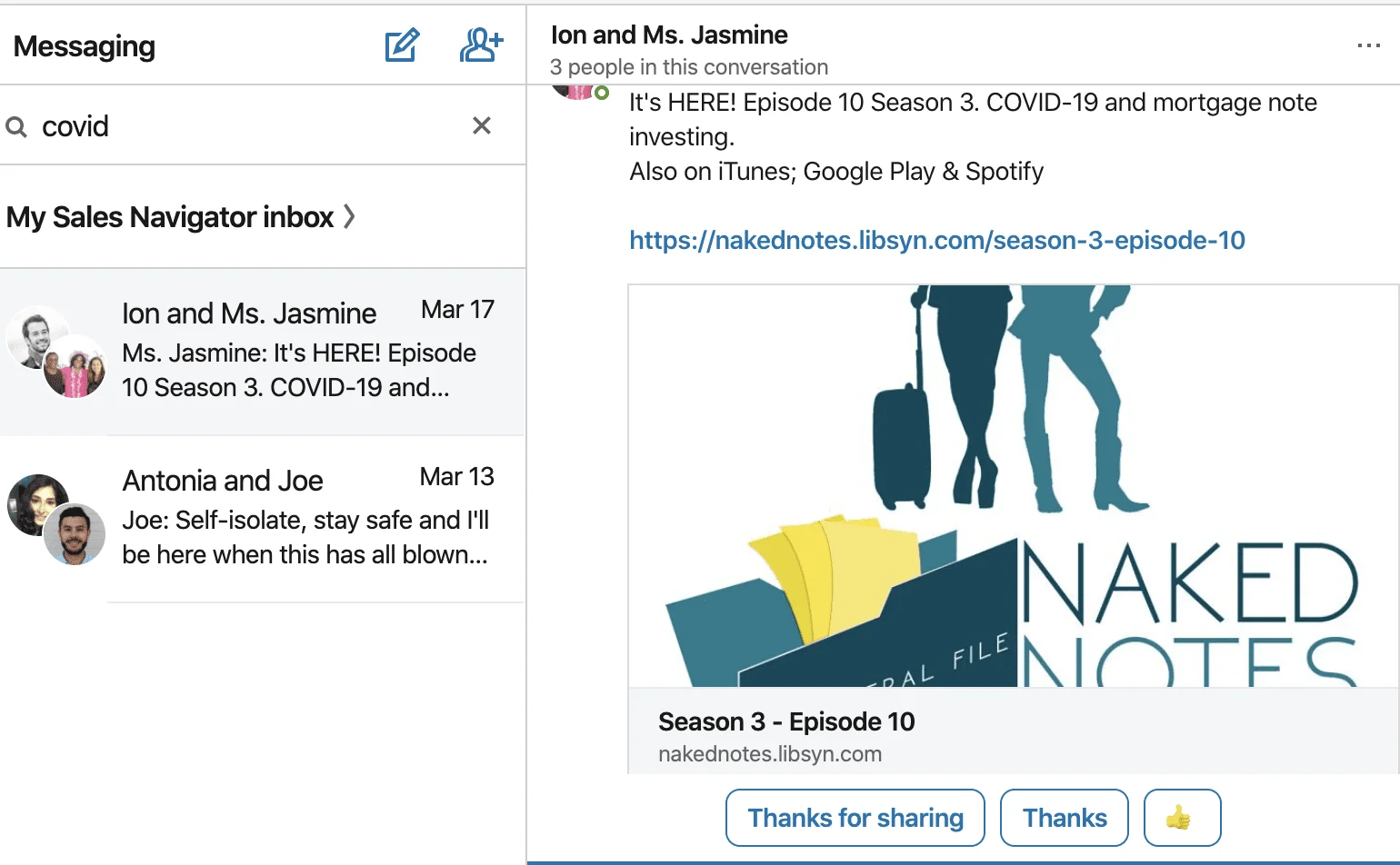Open Antonia and Joe conversation

point(263,519)
